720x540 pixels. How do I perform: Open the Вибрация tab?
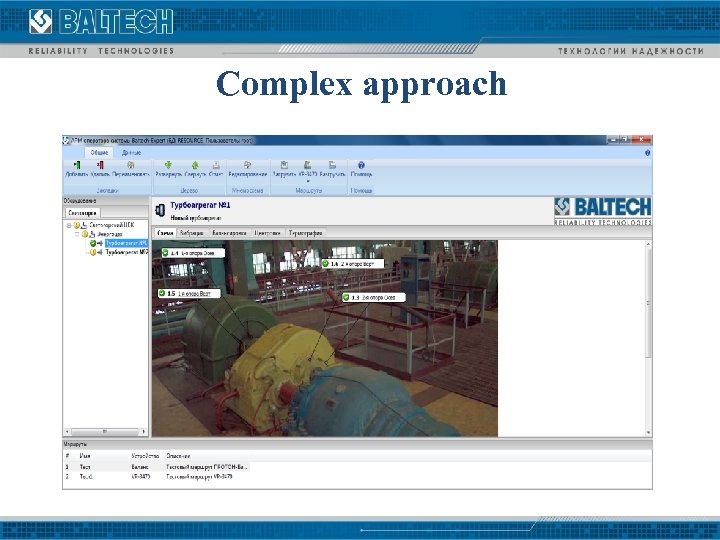coord(192,233)
